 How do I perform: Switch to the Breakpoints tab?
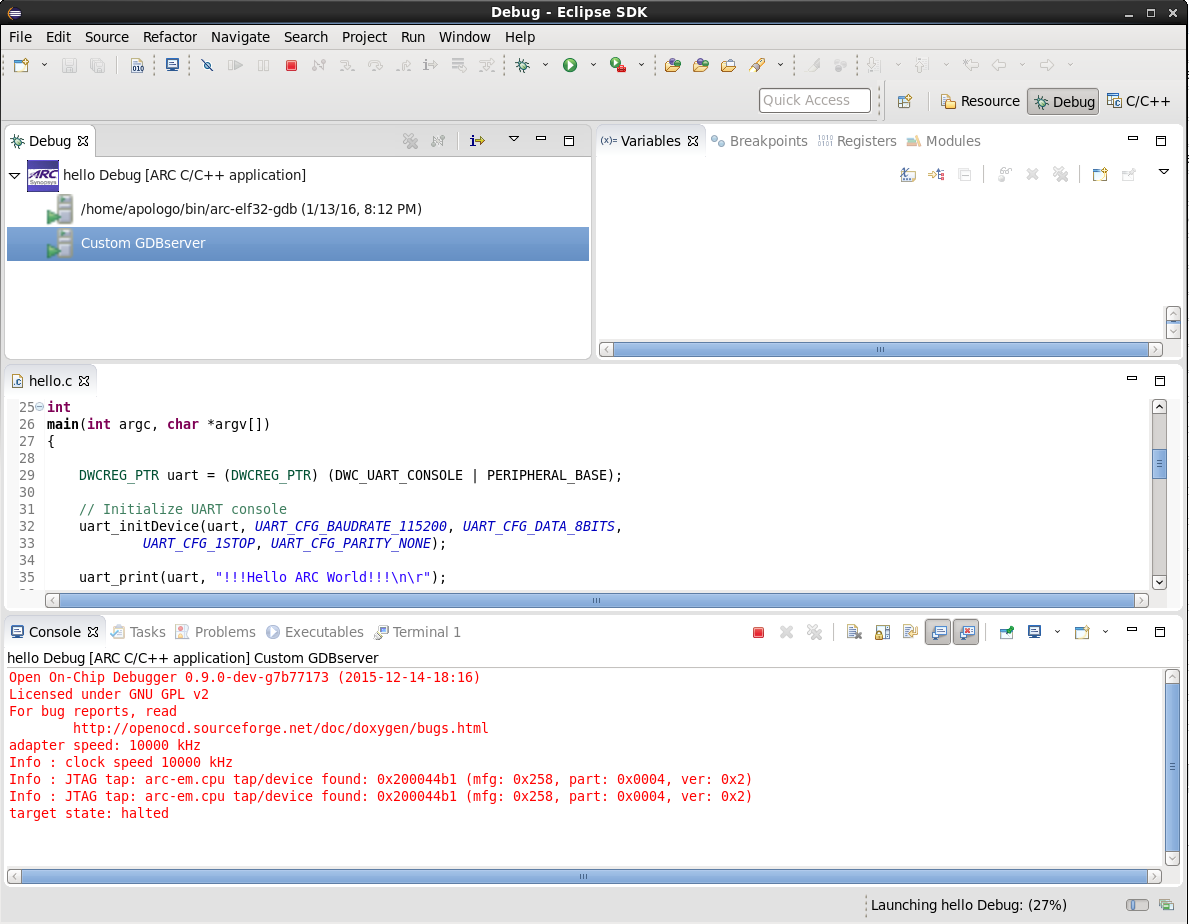pos(759,141)
